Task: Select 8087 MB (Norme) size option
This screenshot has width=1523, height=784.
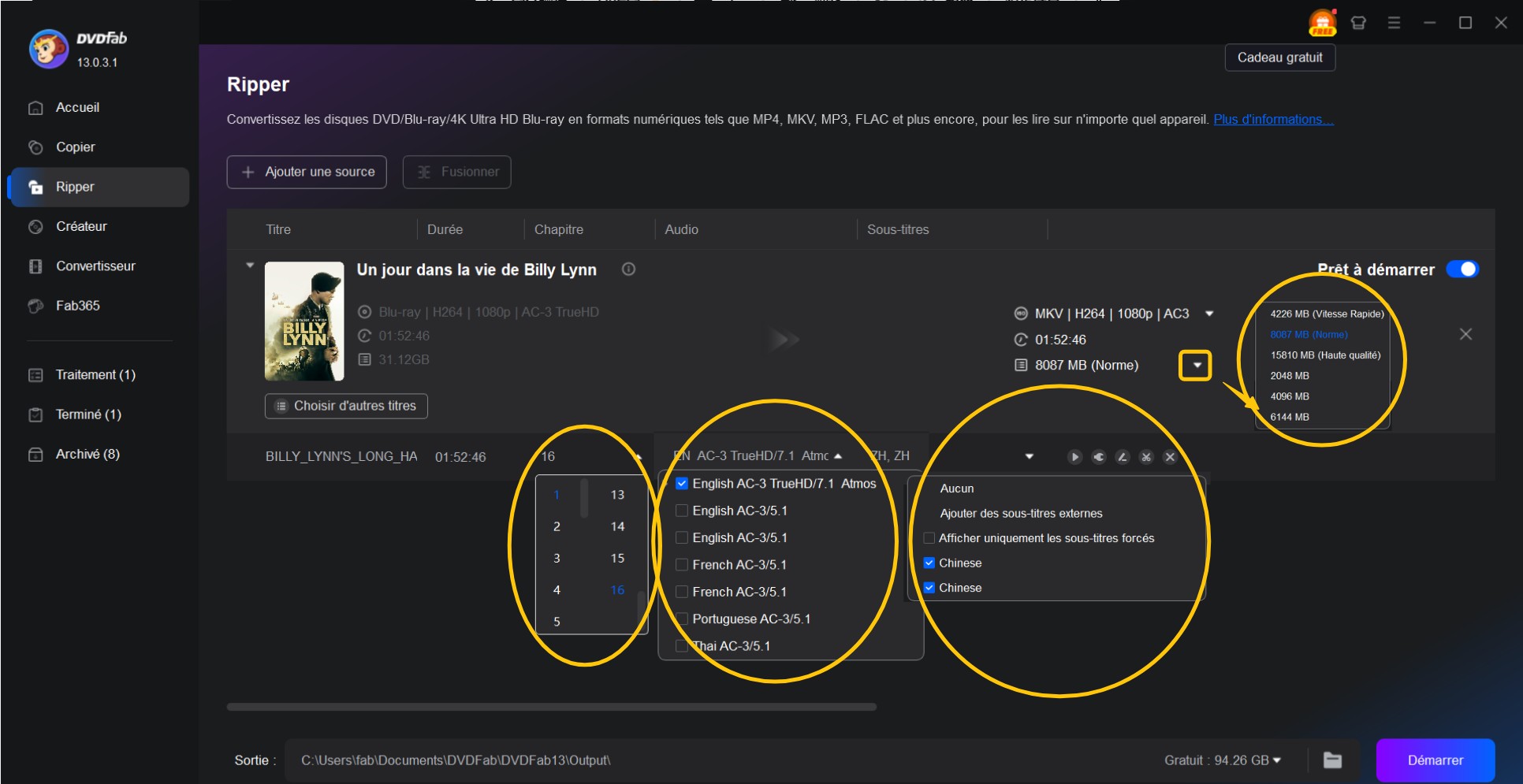Action: (x=1309, y=334)
